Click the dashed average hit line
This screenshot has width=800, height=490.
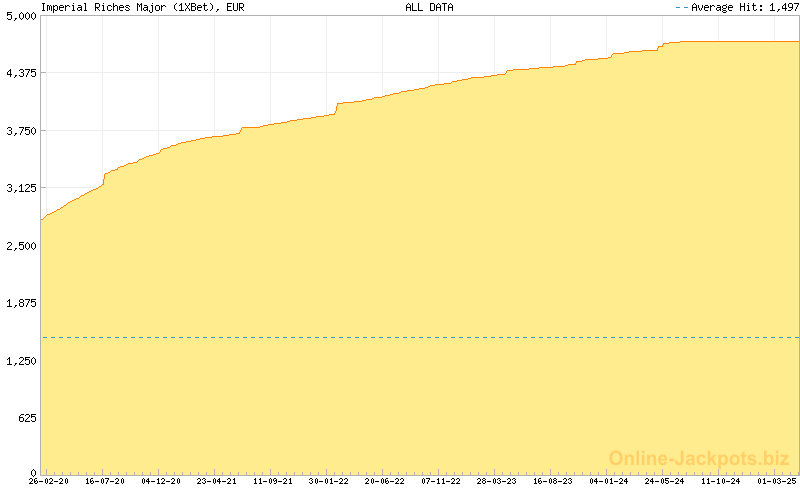pos(420,337)
